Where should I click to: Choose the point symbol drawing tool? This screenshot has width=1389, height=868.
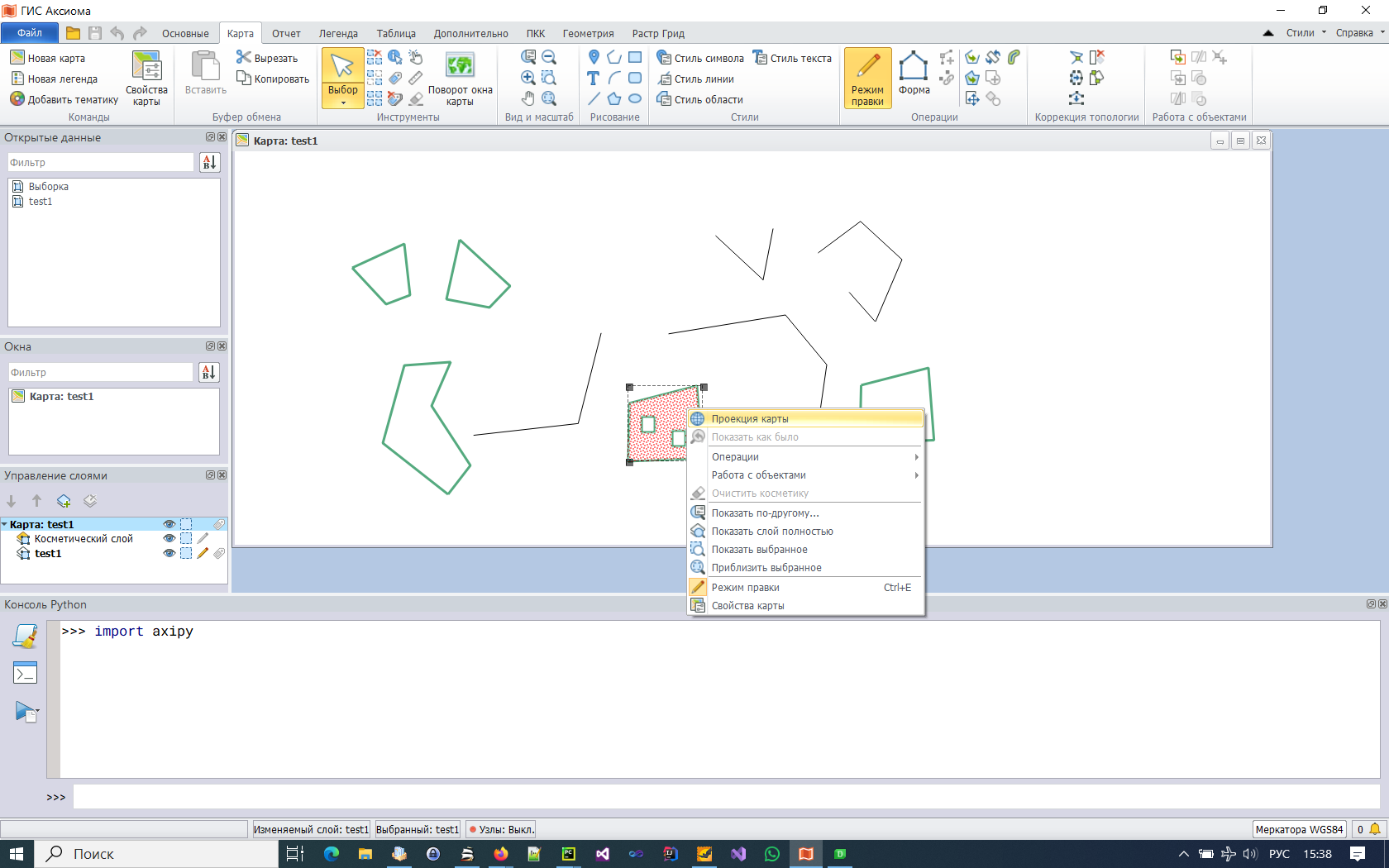[x=594, y=57]
